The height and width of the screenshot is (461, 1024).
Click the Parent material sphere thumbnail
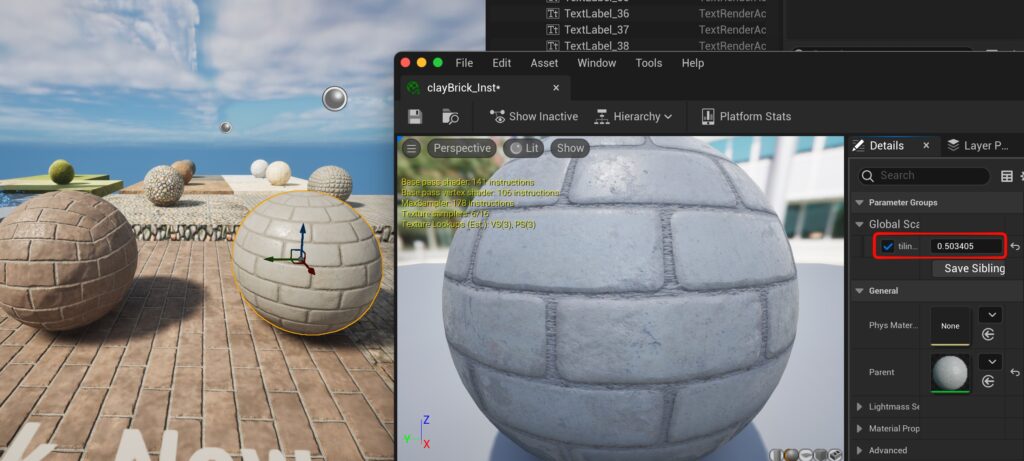pyautogui.click(x=950, y=373)
